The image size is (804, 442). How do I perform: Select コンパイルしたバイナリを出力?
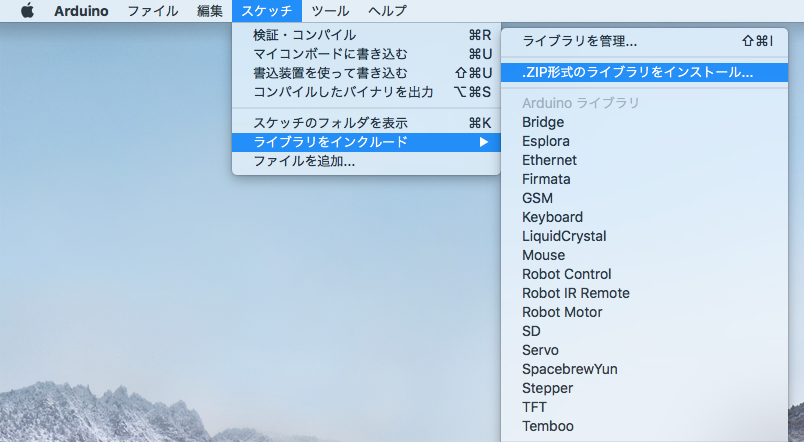pos(366,92)
